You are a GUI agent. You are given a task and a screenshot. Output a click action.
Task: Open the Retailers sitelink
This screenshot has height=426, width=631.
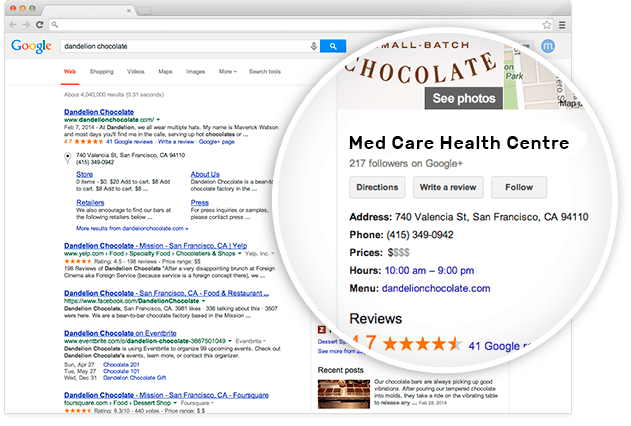point(90,202)
